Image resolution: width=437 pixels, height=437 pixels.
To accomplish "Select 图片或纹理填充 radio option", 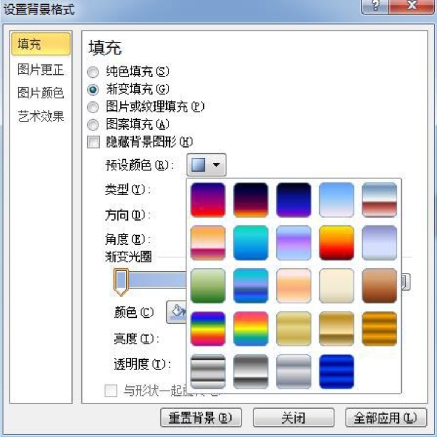I will pyautogui.click(x=93, y=107).
